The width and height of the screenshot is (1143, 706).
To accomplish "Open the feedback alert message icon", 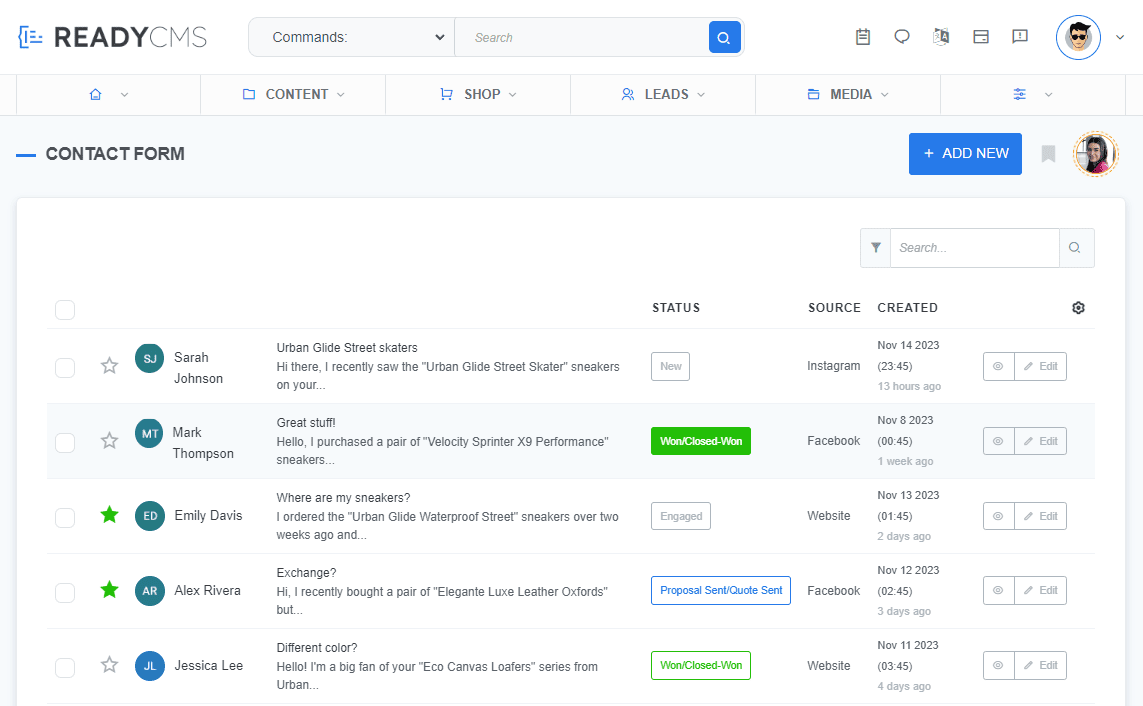I will click(1020, 36).
